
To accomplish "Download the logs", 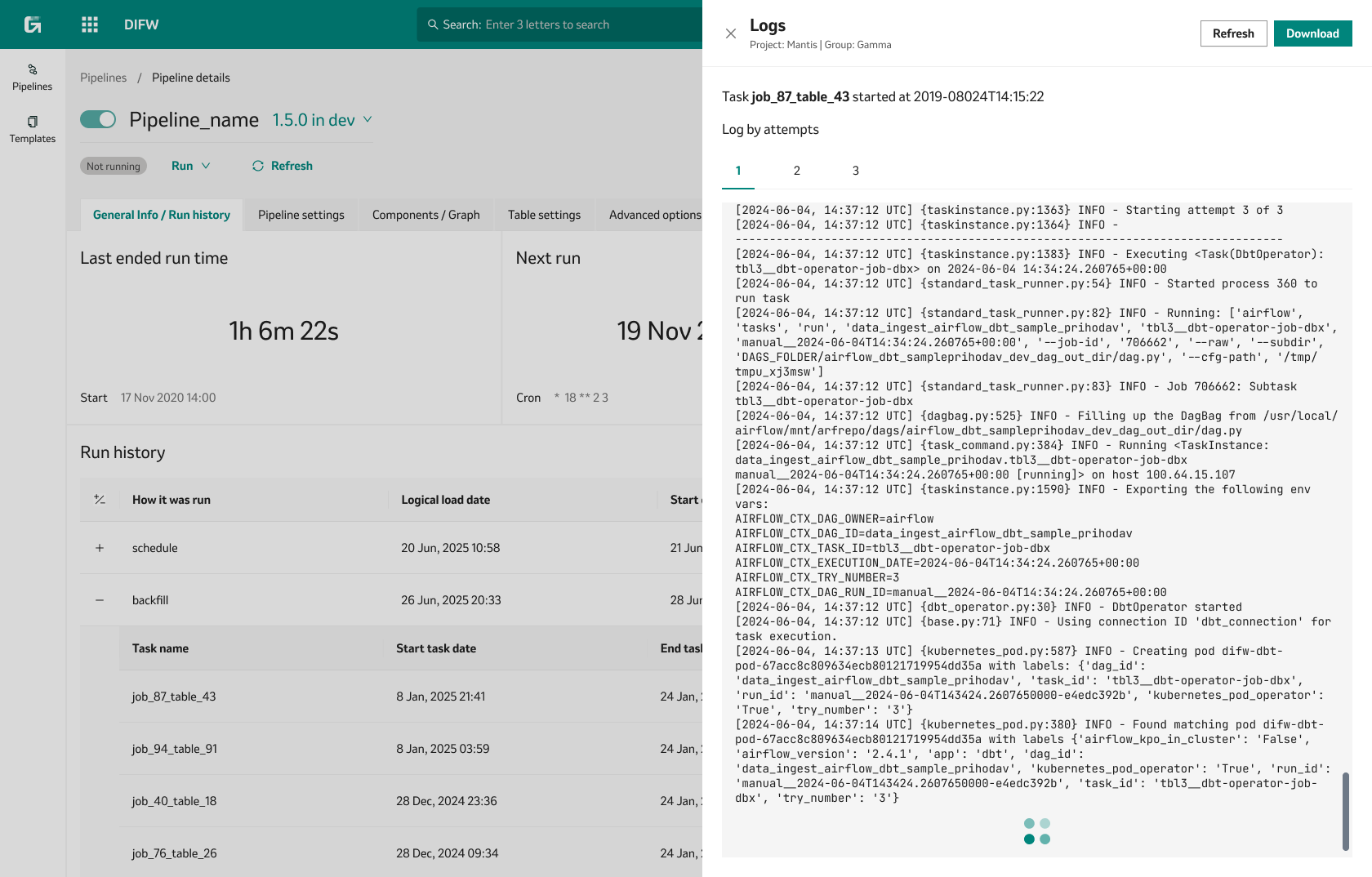I will 1312,33.
